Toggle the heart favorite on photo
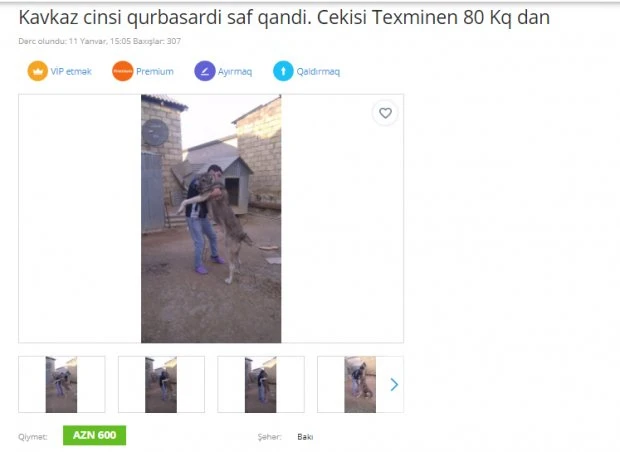Screen dimensions: 620x452 [x=385, y=113]
